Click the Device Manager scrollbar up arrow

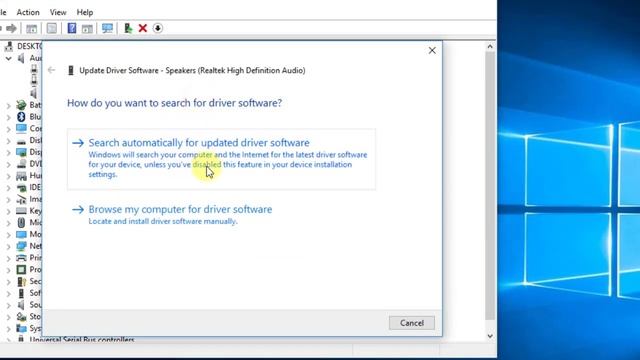490,47
